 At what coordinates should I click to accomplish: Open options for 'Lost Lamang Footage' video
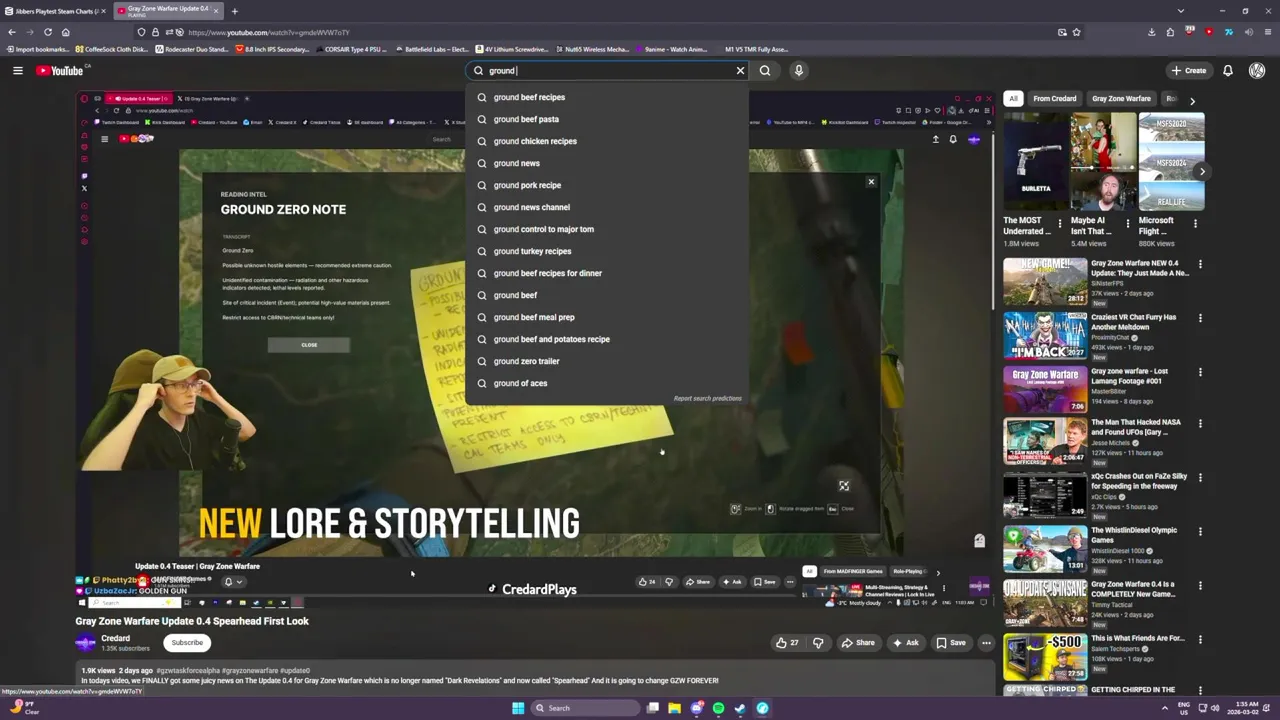(1200, 372)
